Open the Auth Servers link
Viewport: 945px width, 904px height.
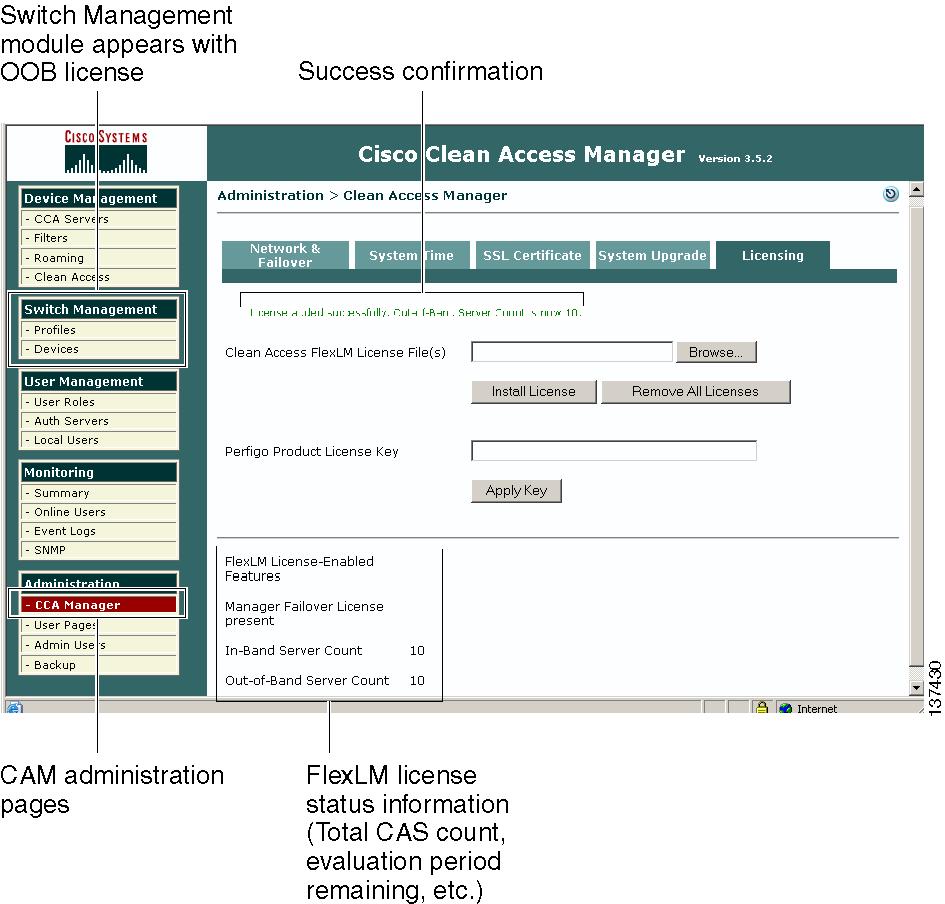click(99, 421)
